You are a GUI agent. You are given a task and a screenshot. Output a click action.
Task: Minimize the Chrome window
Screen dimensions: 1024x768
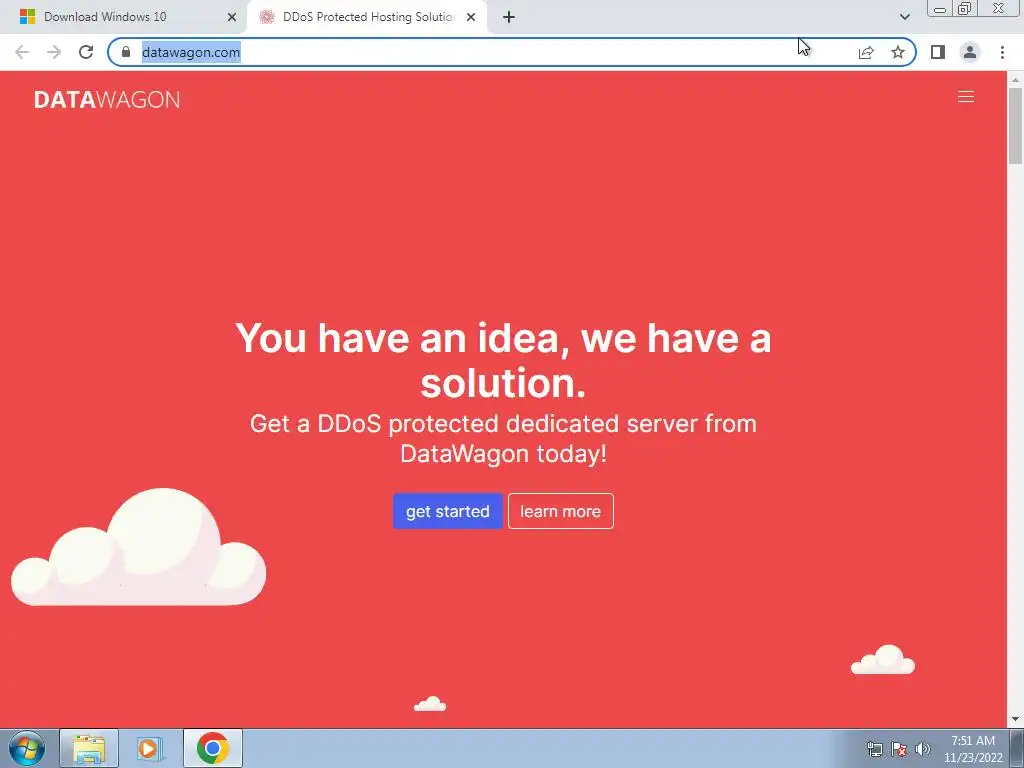click(940, 8)
